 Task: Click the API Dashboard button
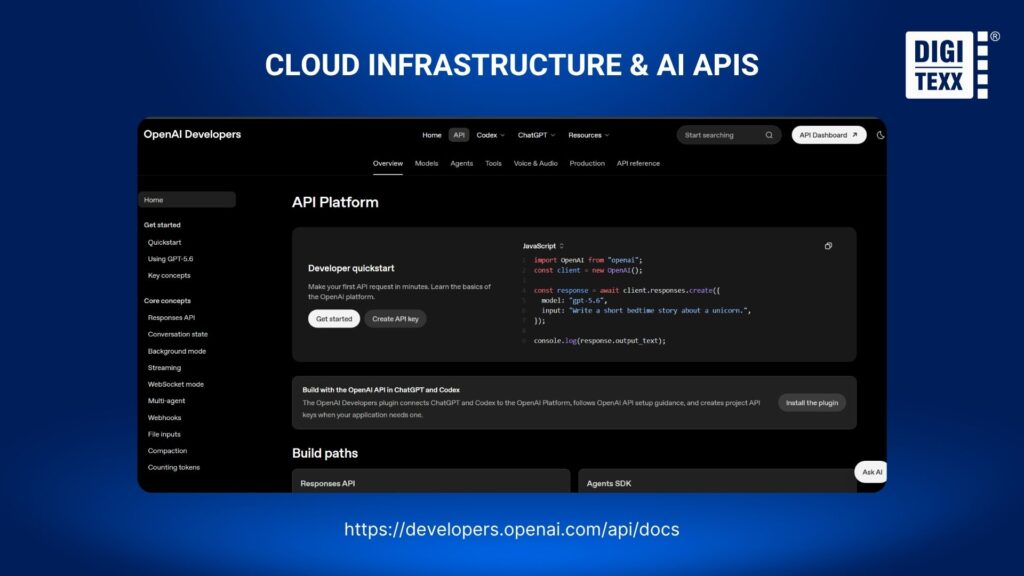pyautogui.click(x=829, y=135)
